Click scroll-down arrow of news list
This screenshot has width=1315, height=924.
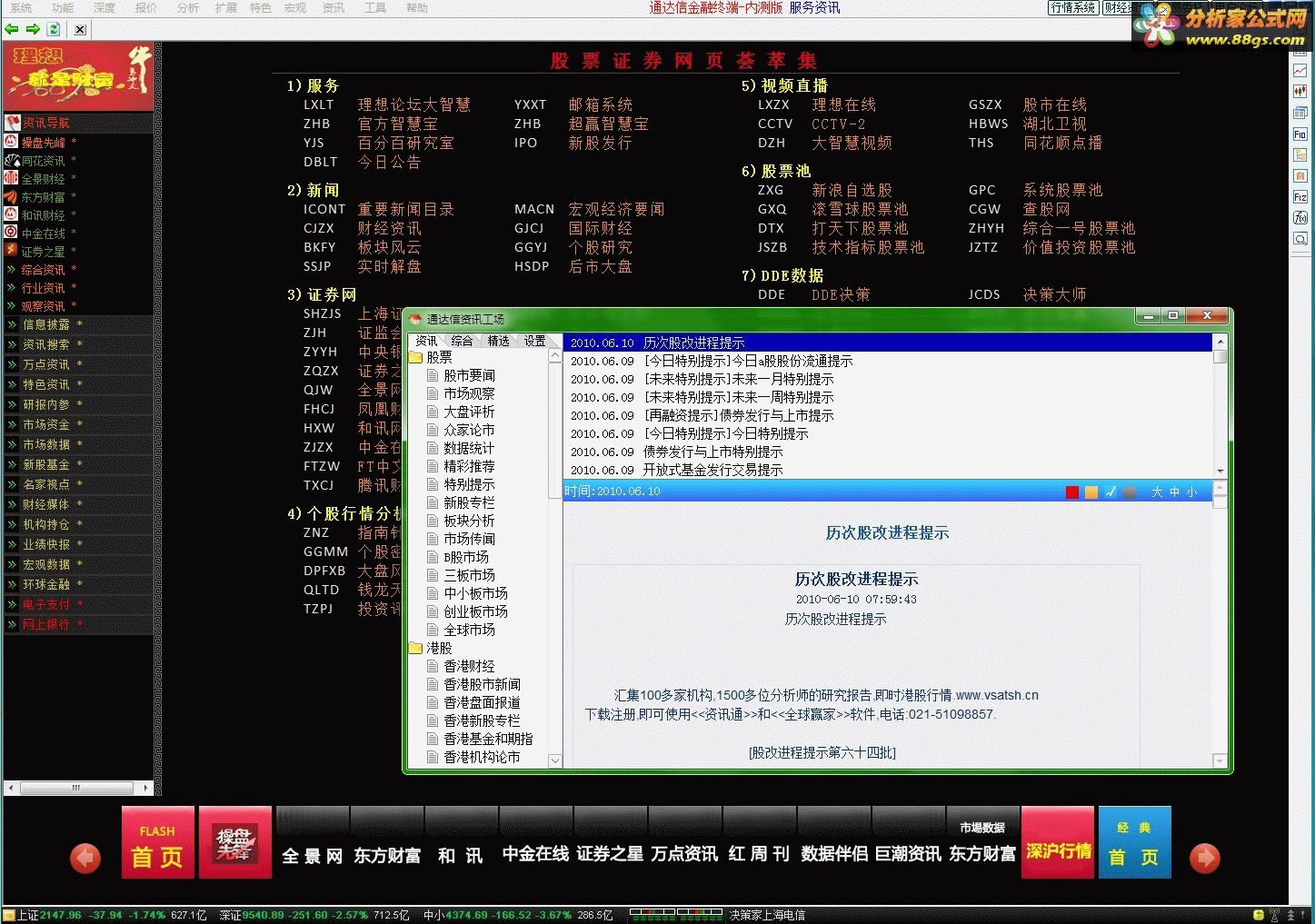click(x=1220, y=472)
